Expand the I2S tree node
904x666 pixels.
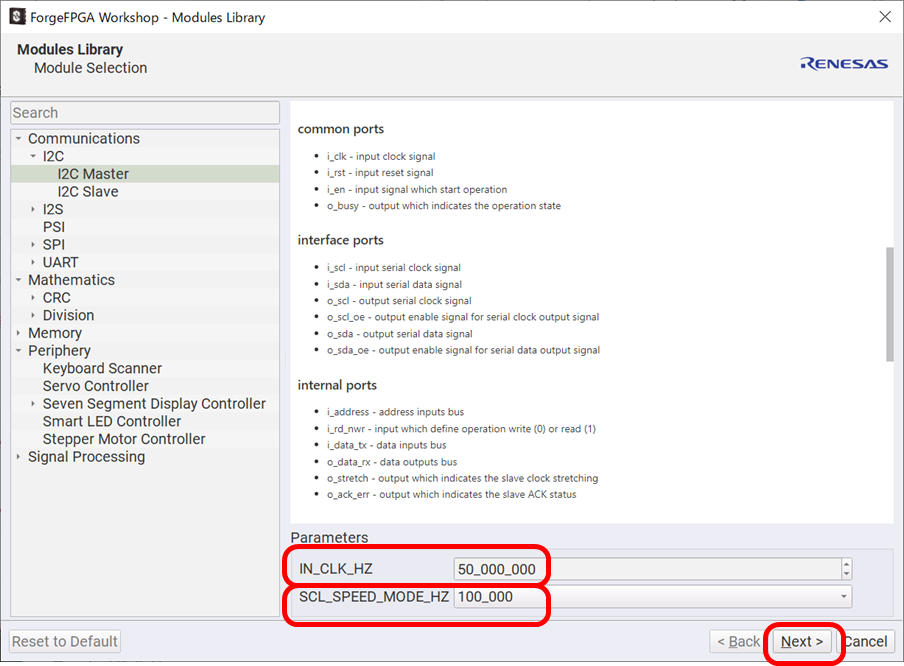pos(33,210)
